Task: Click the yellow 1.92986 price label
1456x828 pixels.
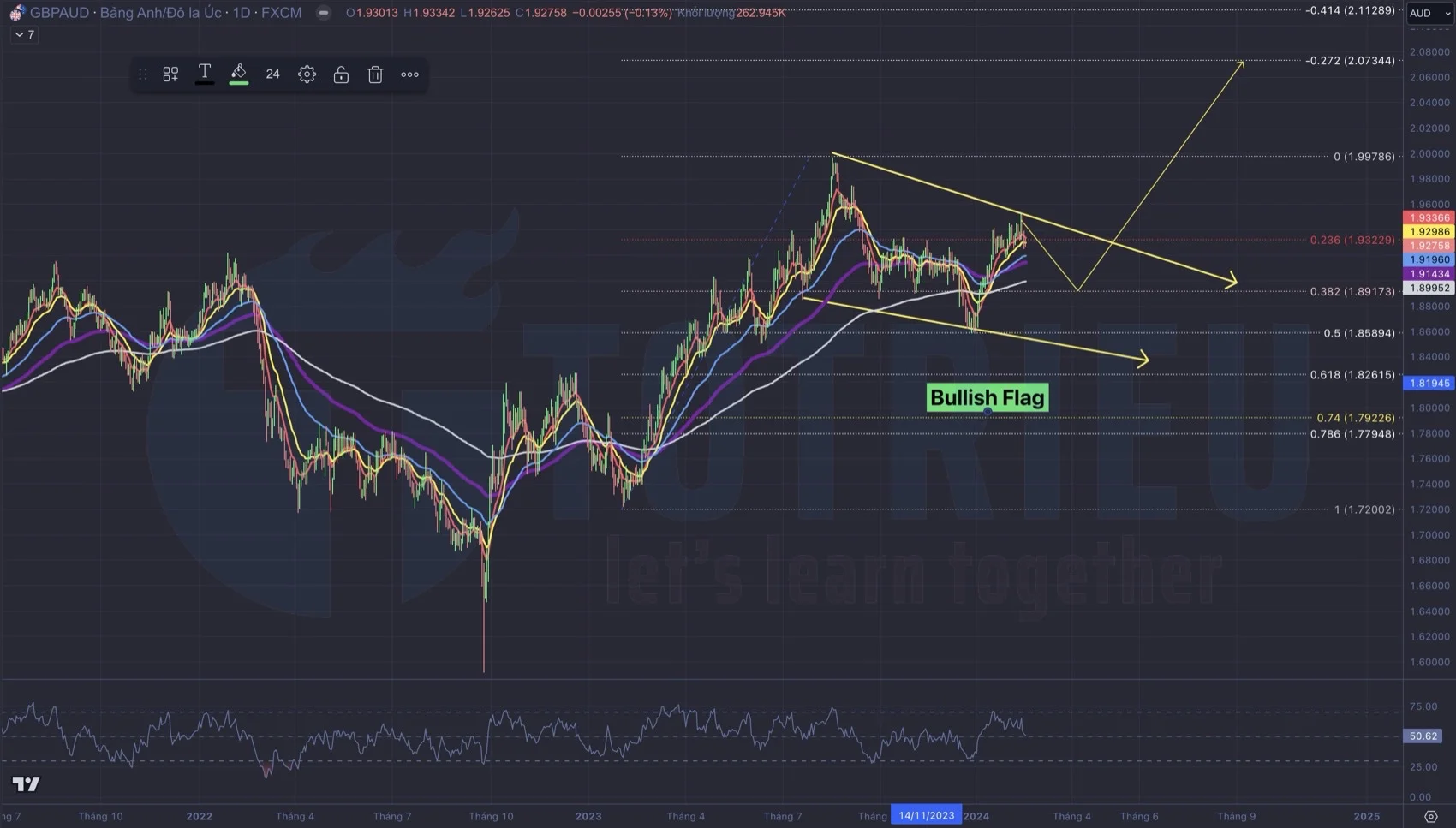Action: 1429,231
